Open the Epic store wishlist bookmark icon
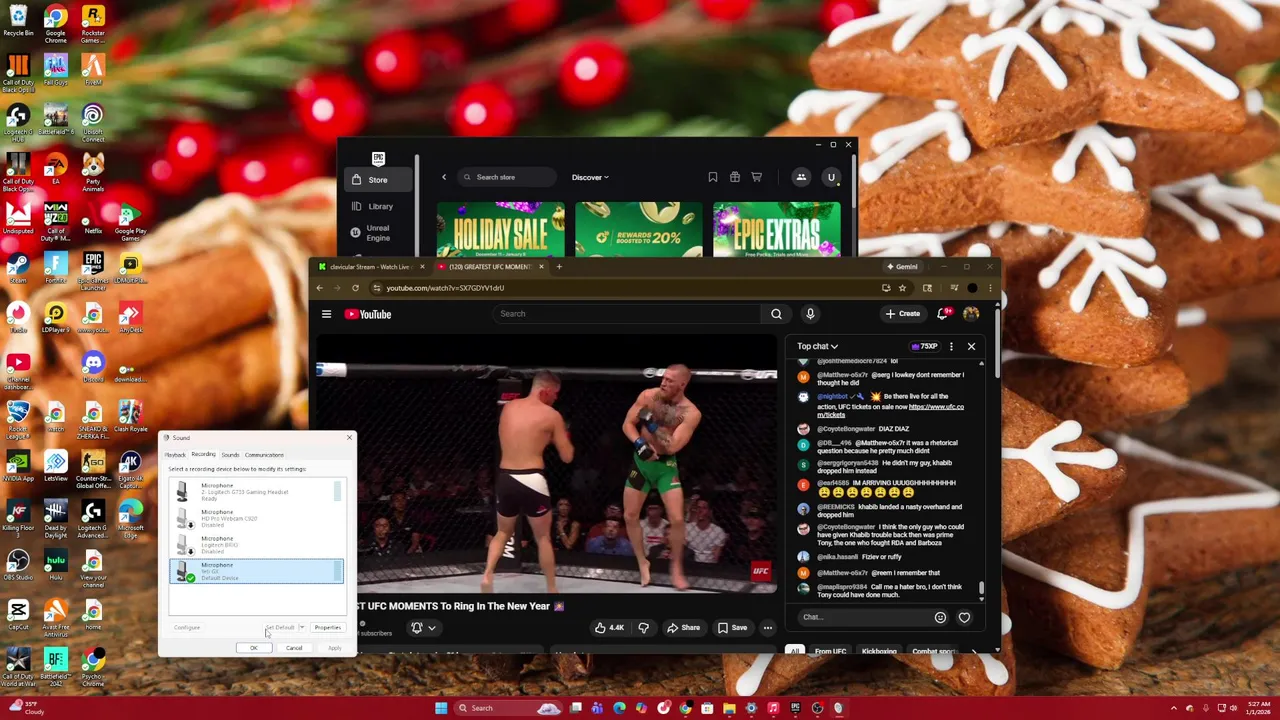Screen dimensions: 1280x720 pos(712,177)
